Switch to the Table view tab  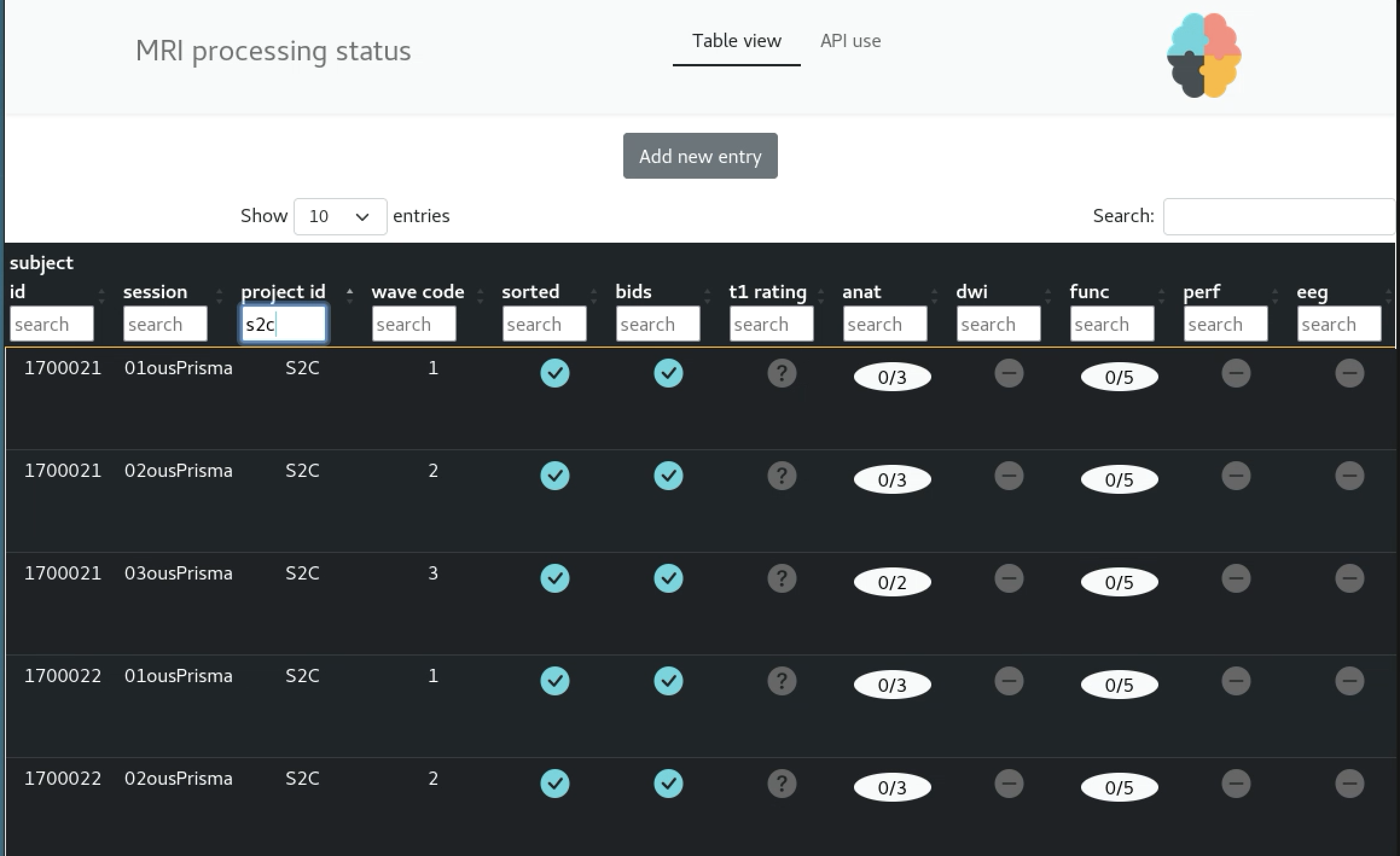pos(736,41)
